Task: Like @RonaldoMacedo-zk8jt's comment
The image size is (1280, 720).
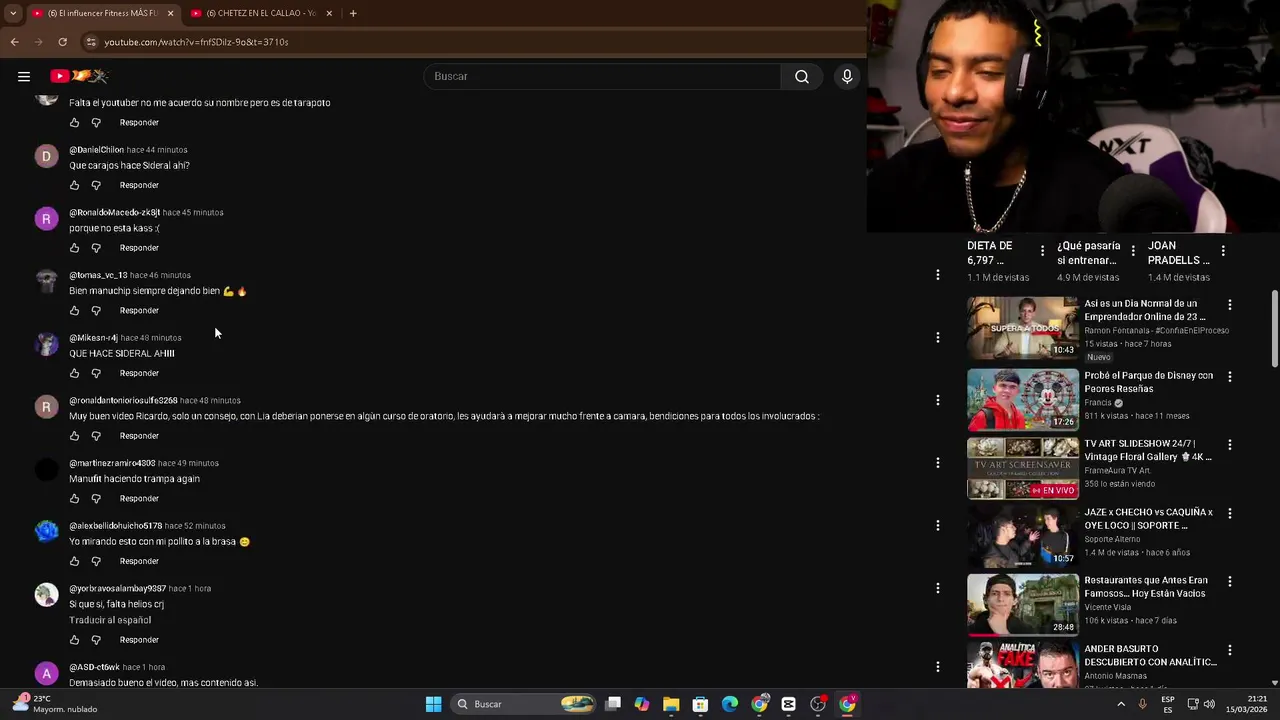Action: tap(74, 248)
